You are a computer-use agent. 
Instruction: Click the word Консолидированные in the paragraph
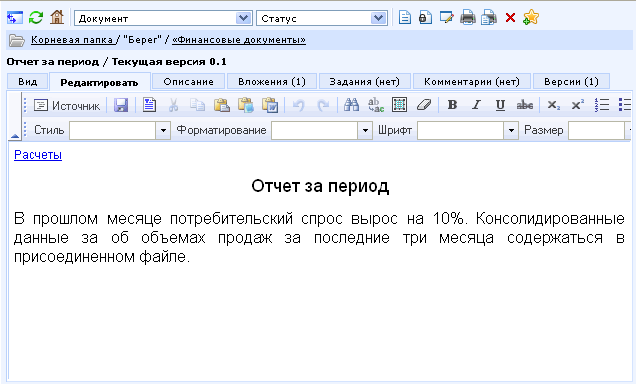coord(550,219)
